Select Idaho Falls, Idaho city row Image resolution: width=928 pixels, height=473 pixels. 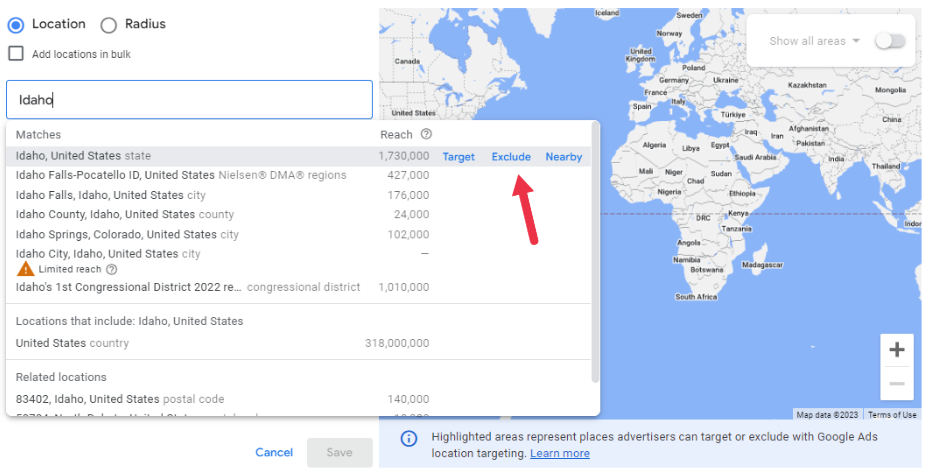point(298,195)
